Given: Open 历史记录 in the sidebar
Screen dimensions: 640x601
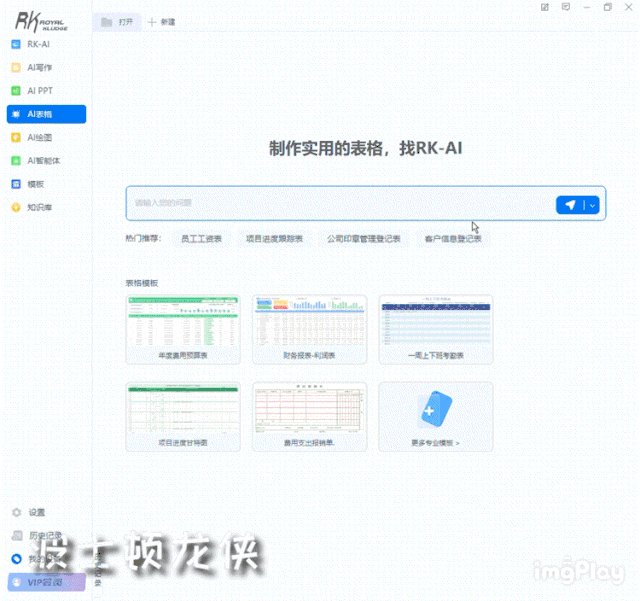Looking at the screenshot, I should 37,535.
